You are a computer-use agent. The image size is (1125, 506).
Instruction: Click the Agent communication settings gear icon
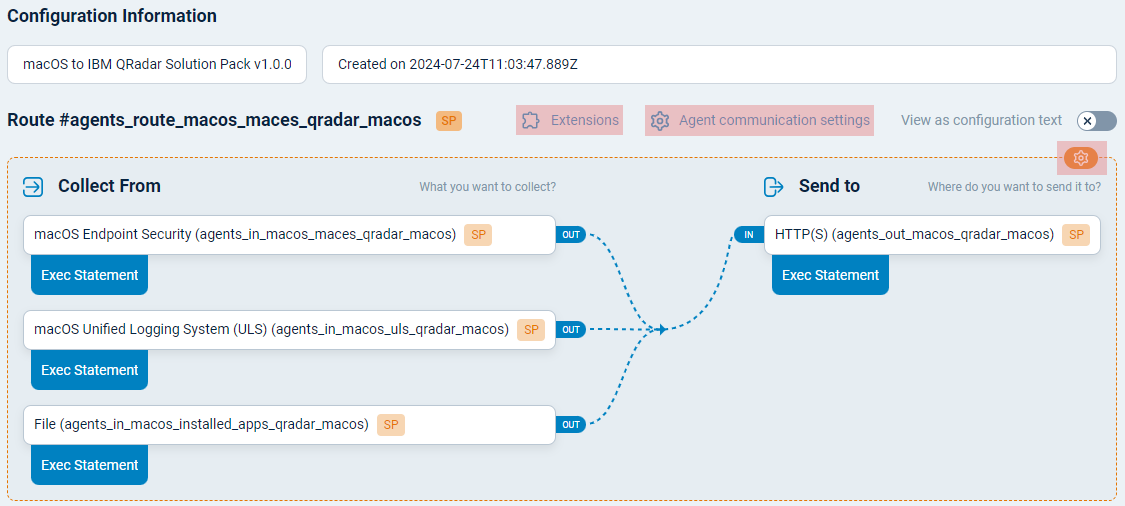pos(659,121)
